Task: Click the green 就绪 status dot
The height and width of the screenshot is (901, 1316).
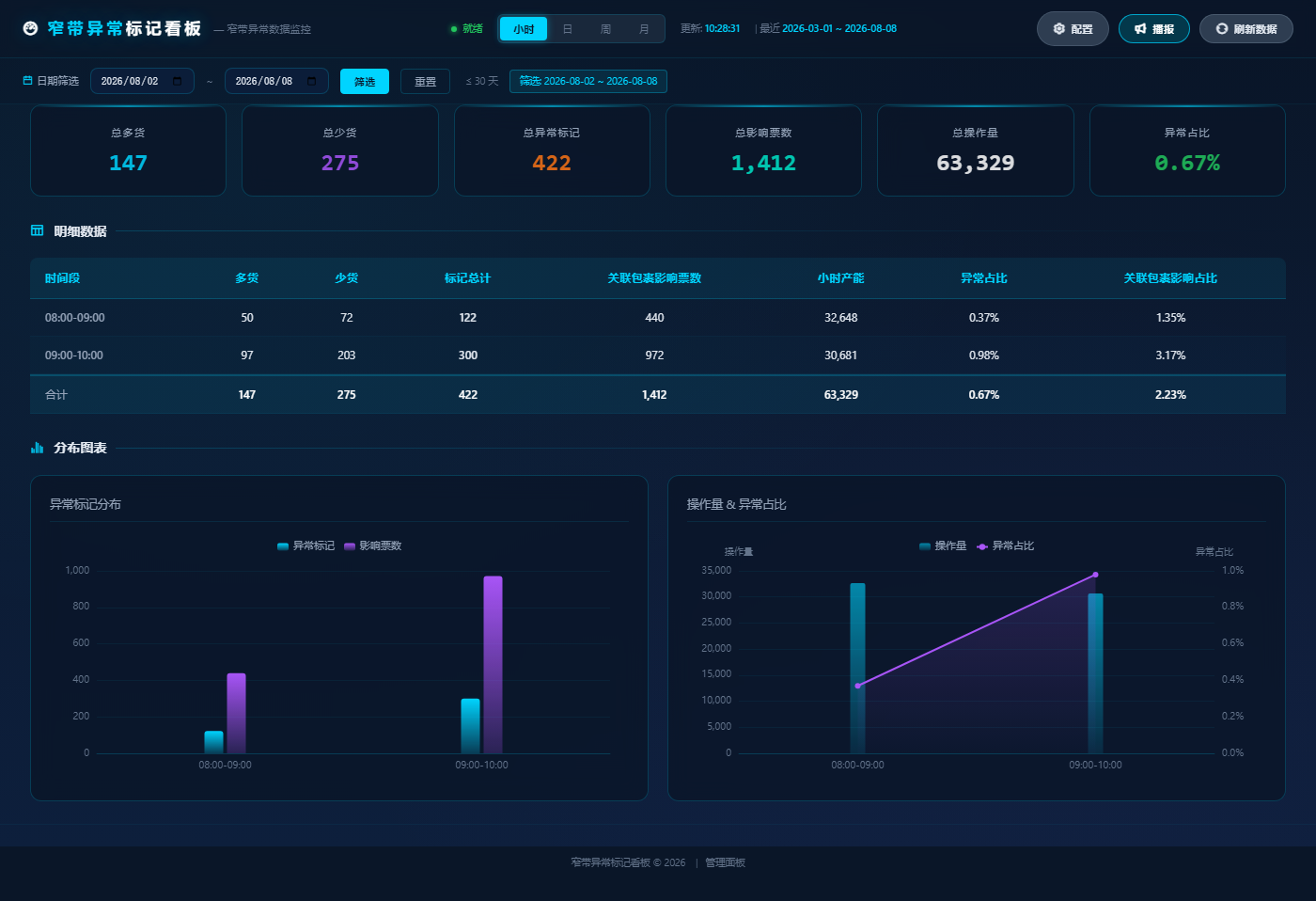Action: coord(454,29)
